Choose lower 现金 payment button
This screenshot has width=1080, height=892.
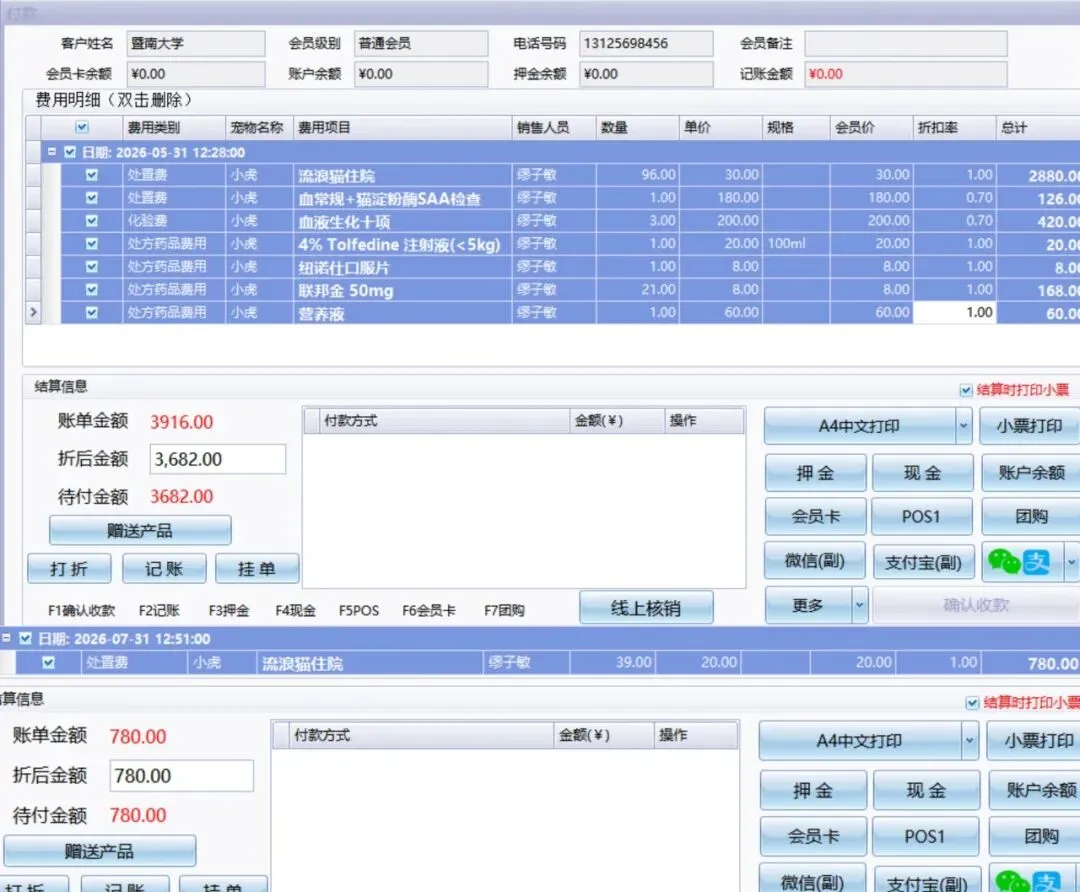926,791
